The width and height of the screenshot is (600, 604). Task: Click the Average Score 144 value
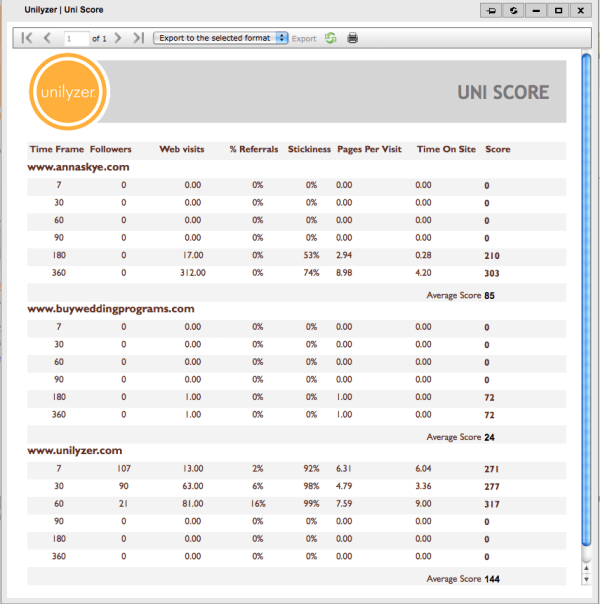pos(492,579)
